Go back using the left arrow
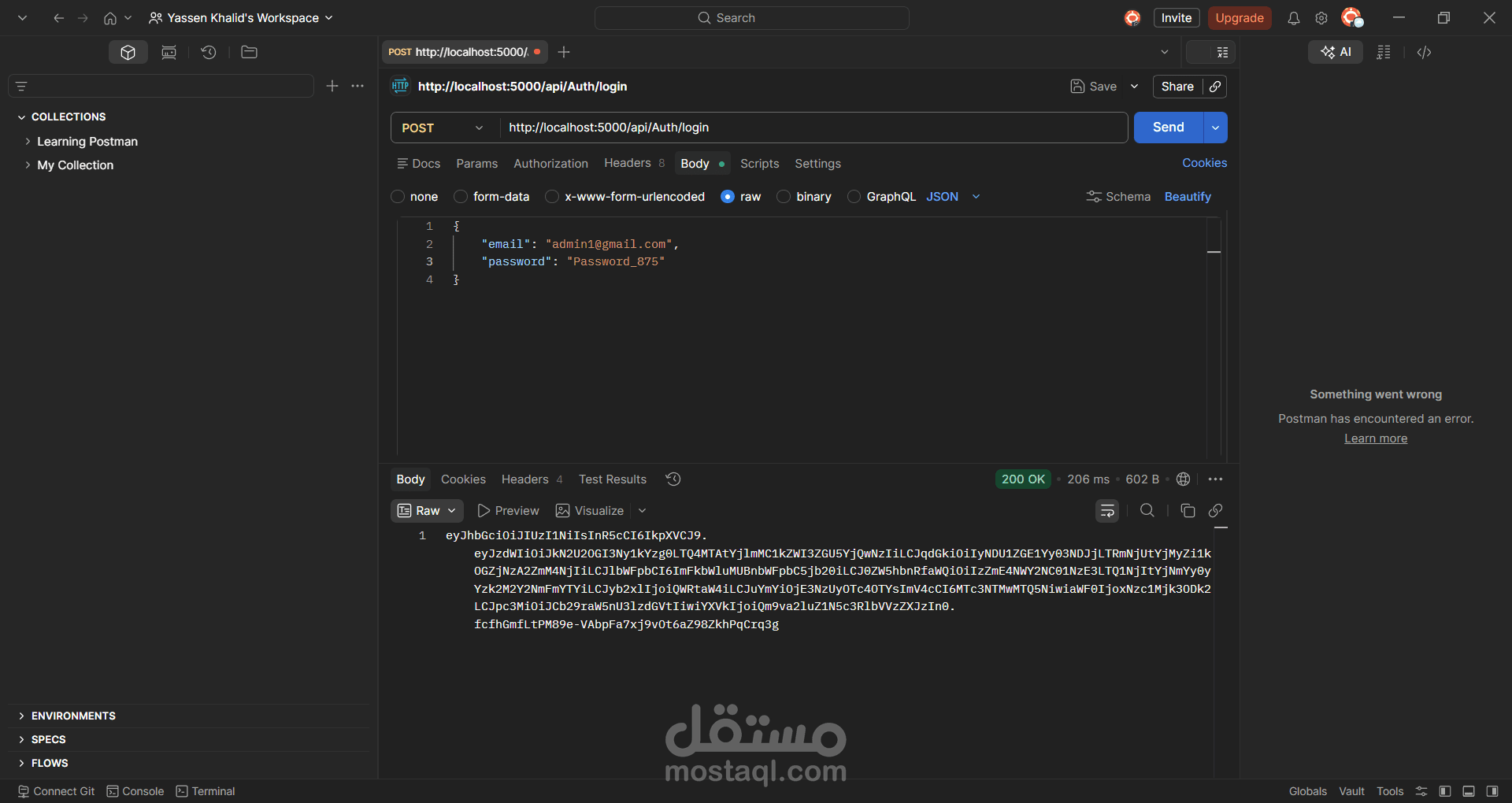 tap(58, 18)
